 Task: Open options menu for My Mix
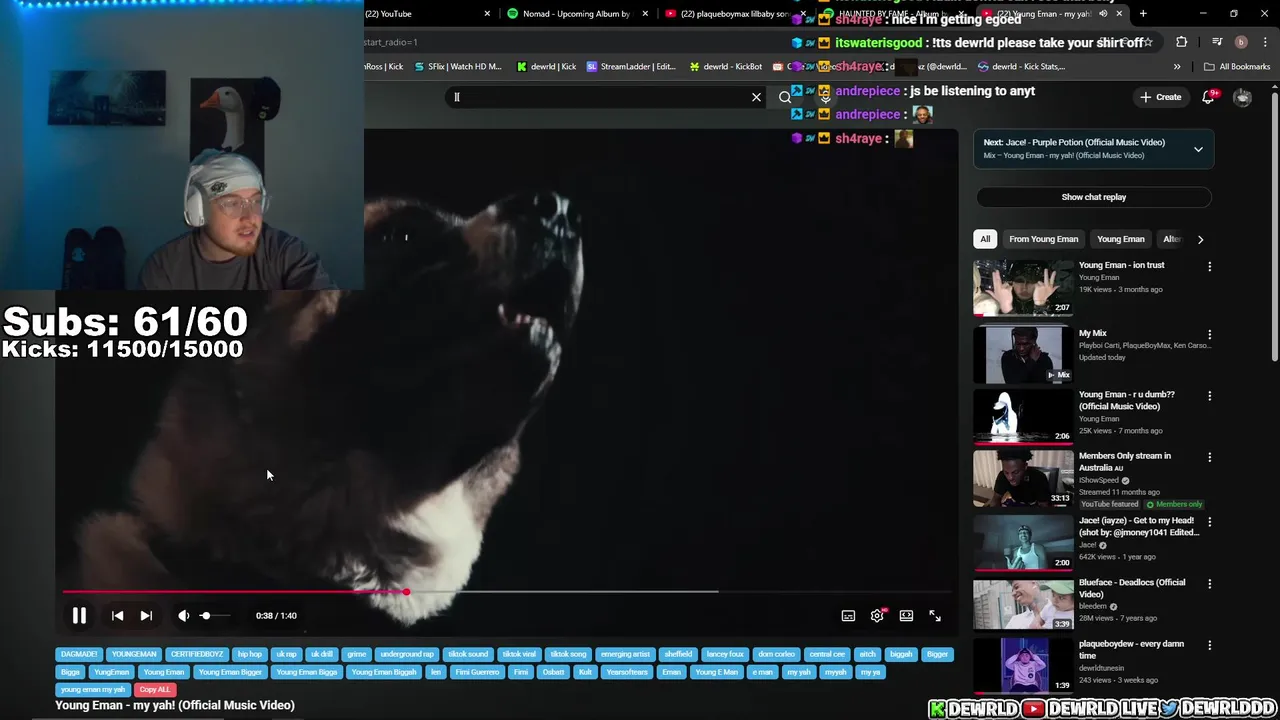pos(1209,335)
